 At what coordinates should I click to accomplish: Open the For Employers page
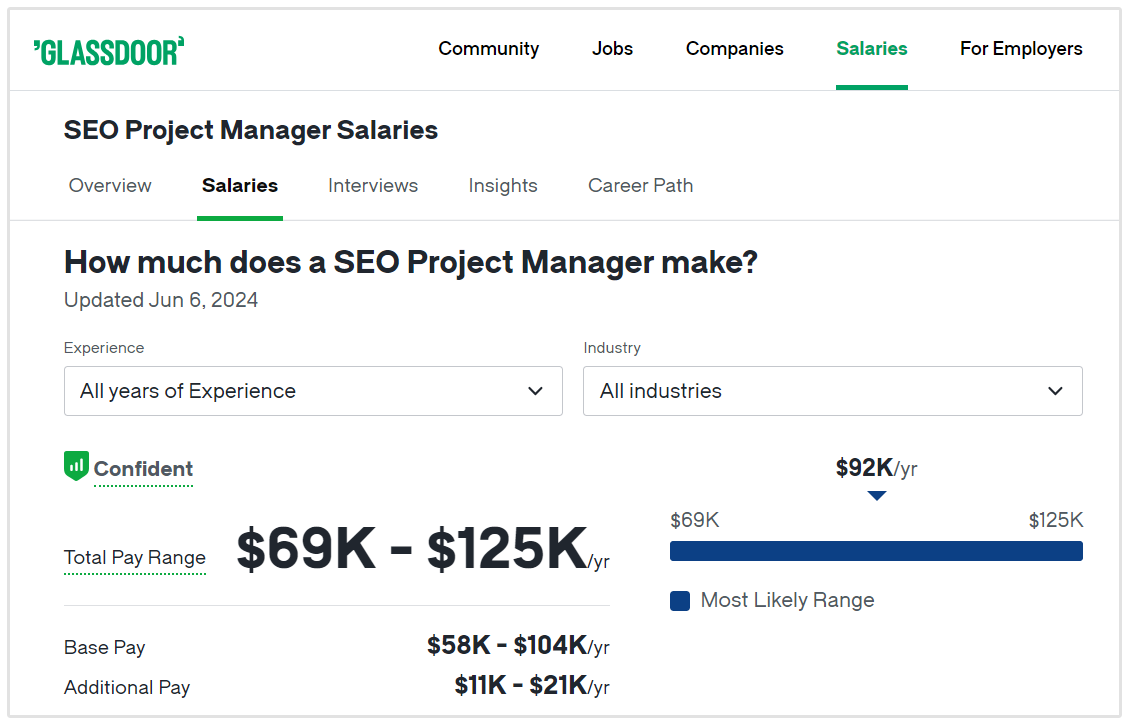tap(1020, 49)
